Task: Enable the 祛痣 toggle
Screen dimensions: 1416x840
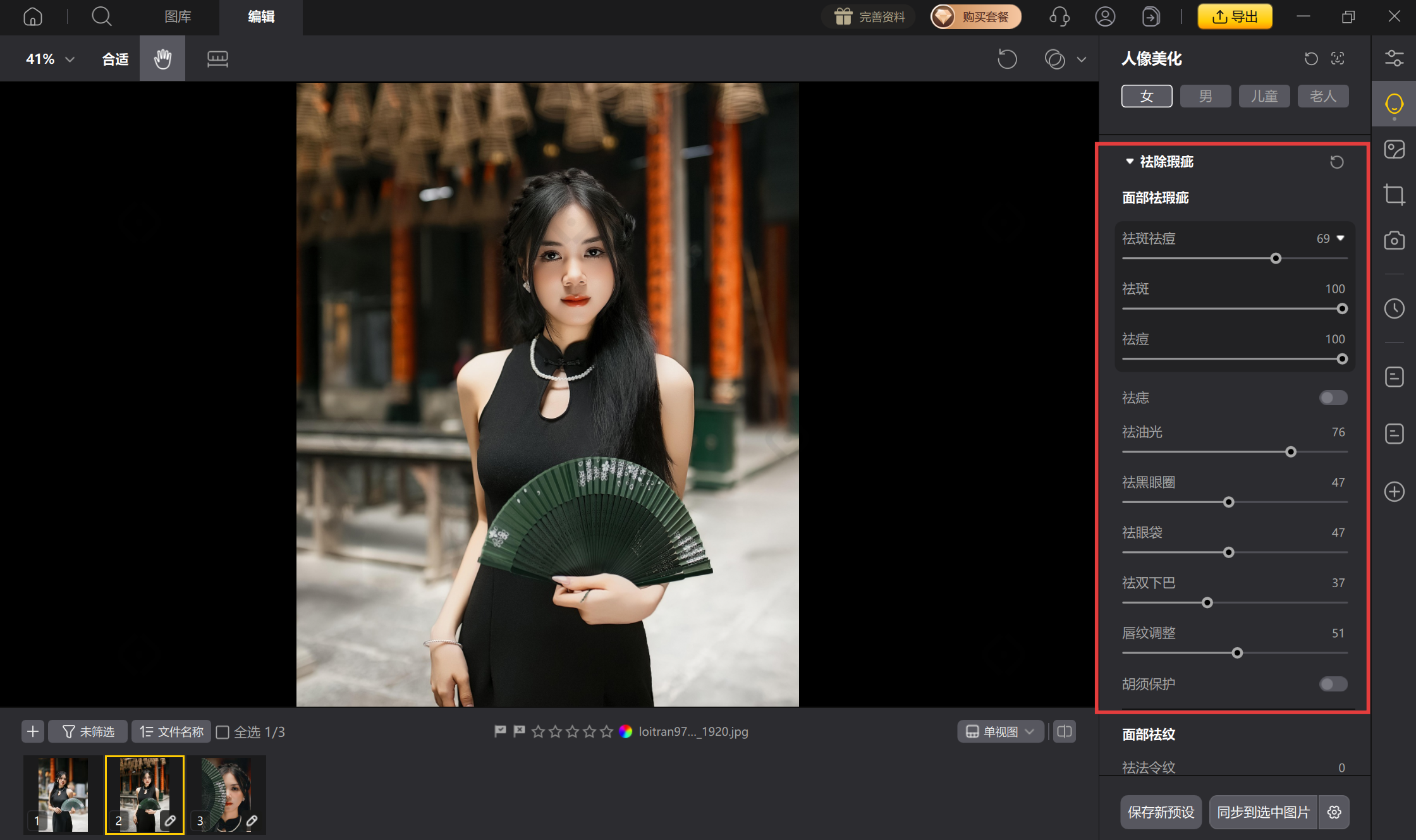Action: pos(1333,398)
